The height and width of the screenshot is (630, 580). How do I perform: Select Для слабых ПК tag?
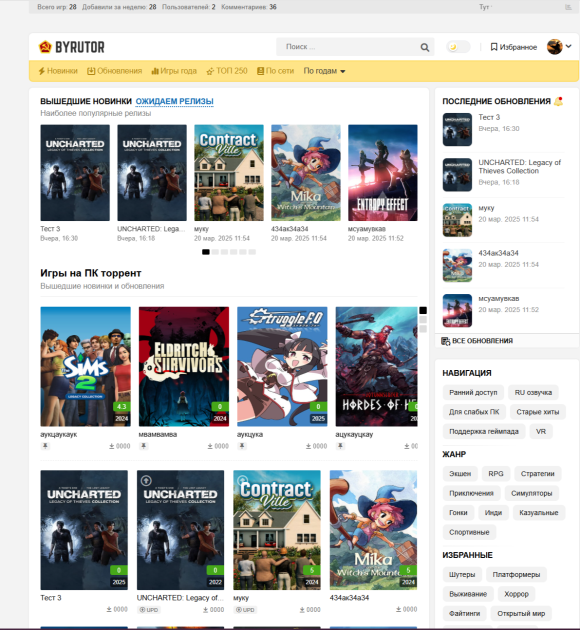tap(474, 412)
